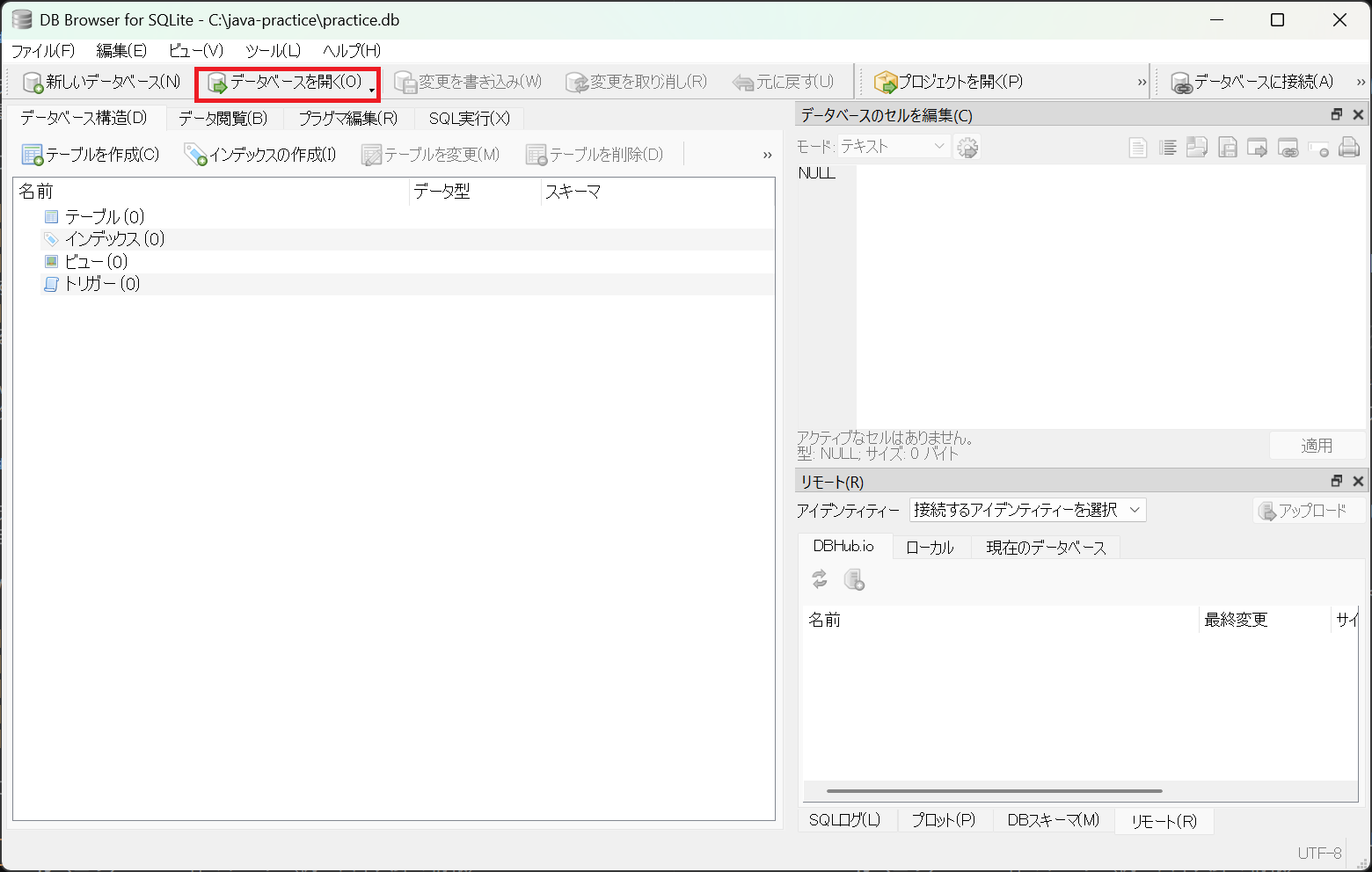Click the スキーマ column header
Screen dimensions: 1372x872
point(658,192)
